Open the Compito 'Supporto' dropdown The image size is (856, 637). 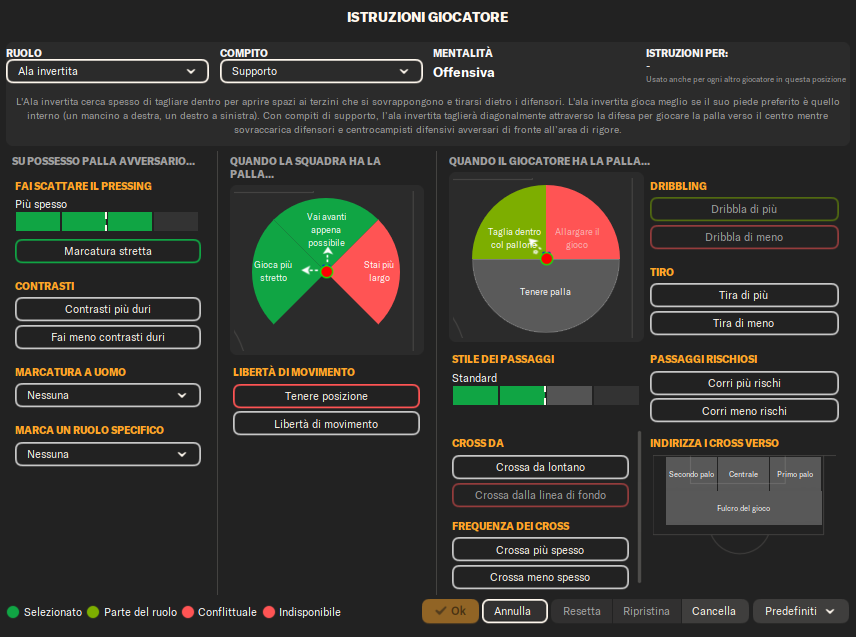pyautogui.click(x=321, y=71)
